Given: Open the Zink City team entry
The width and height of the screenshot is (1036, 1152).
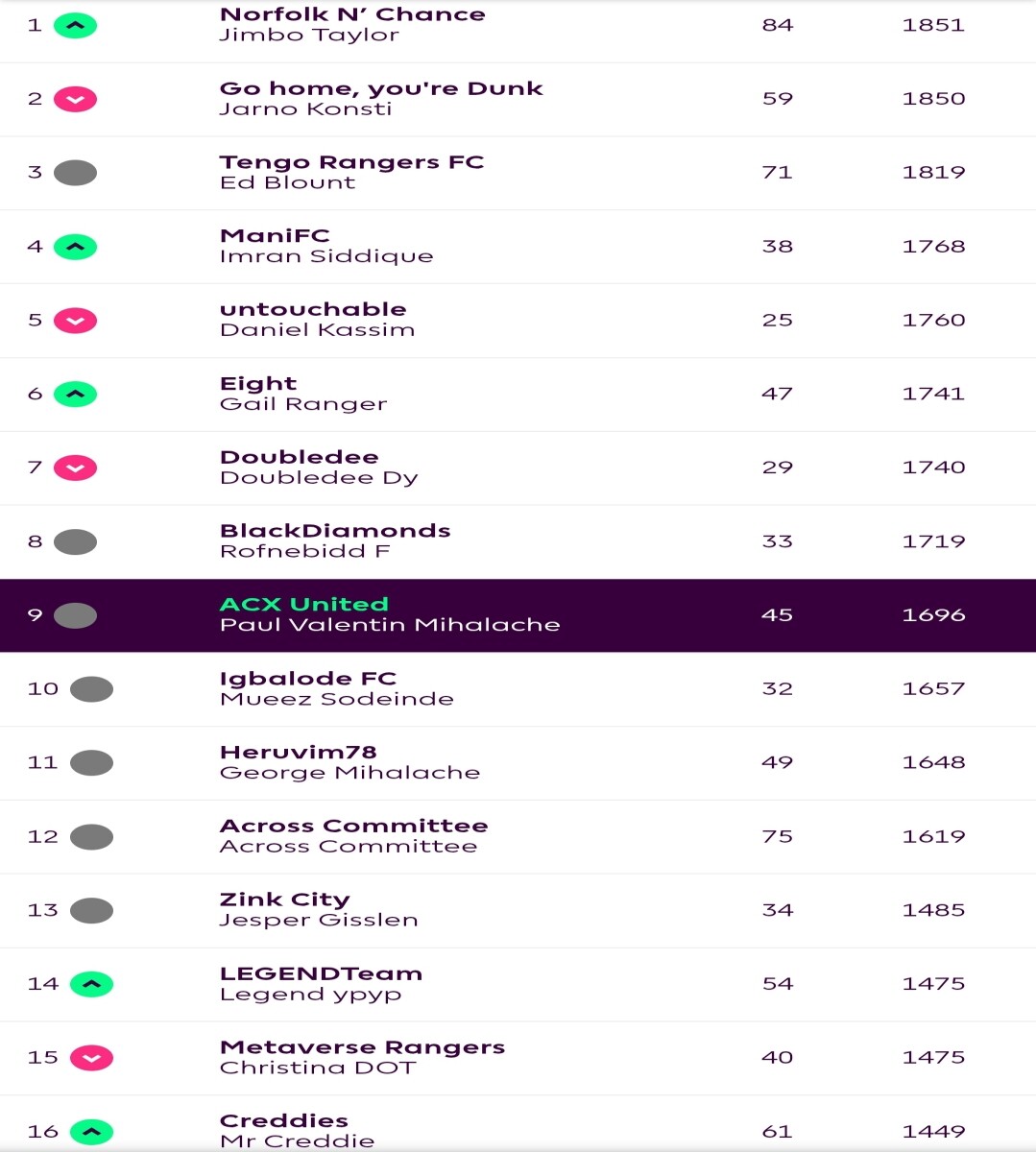Looking at the screenshot, I should coord(284,900).
